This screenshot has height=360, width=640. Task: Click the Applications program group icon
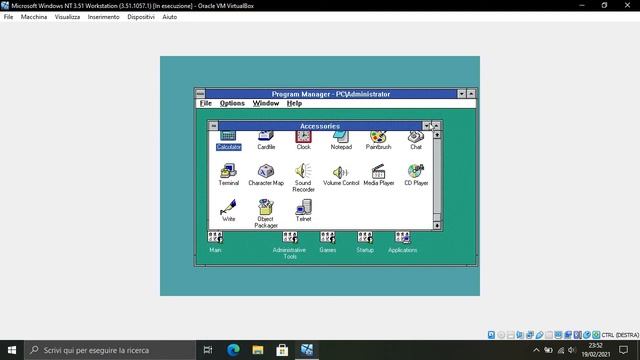click(402, 242)
